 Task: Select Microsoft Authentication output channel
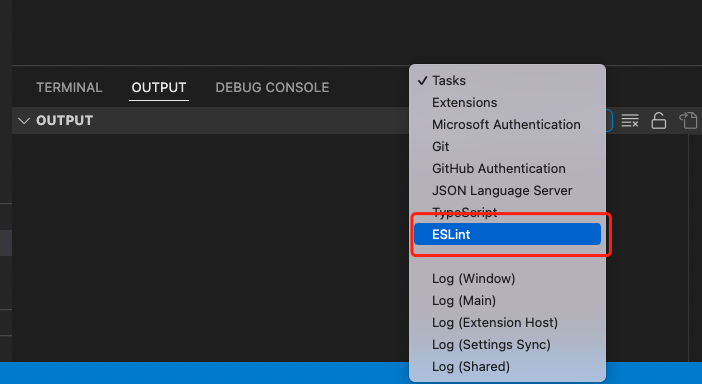(x=507, y=124)
